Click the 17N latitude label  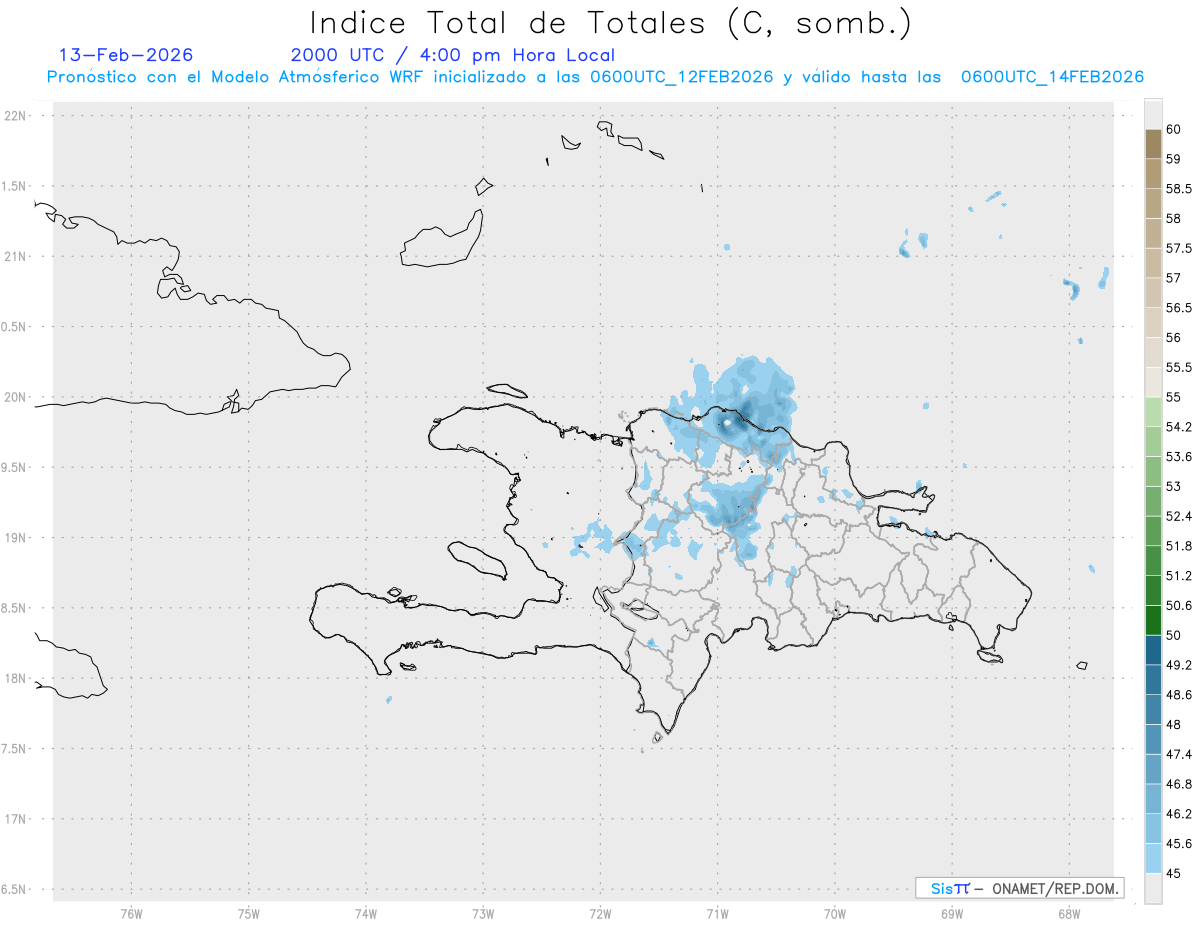(x=17, y=819)
